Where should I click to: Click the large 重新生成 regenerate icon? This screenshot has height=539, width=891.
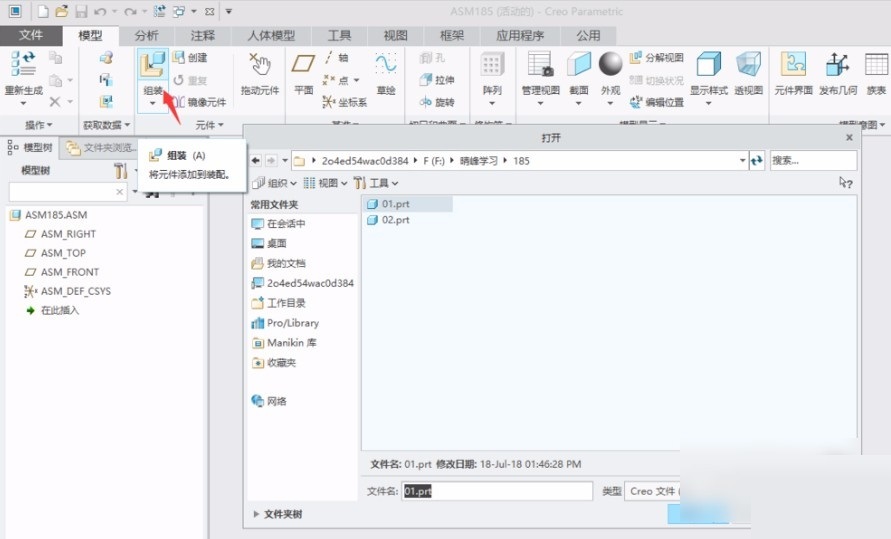[23, 64]
